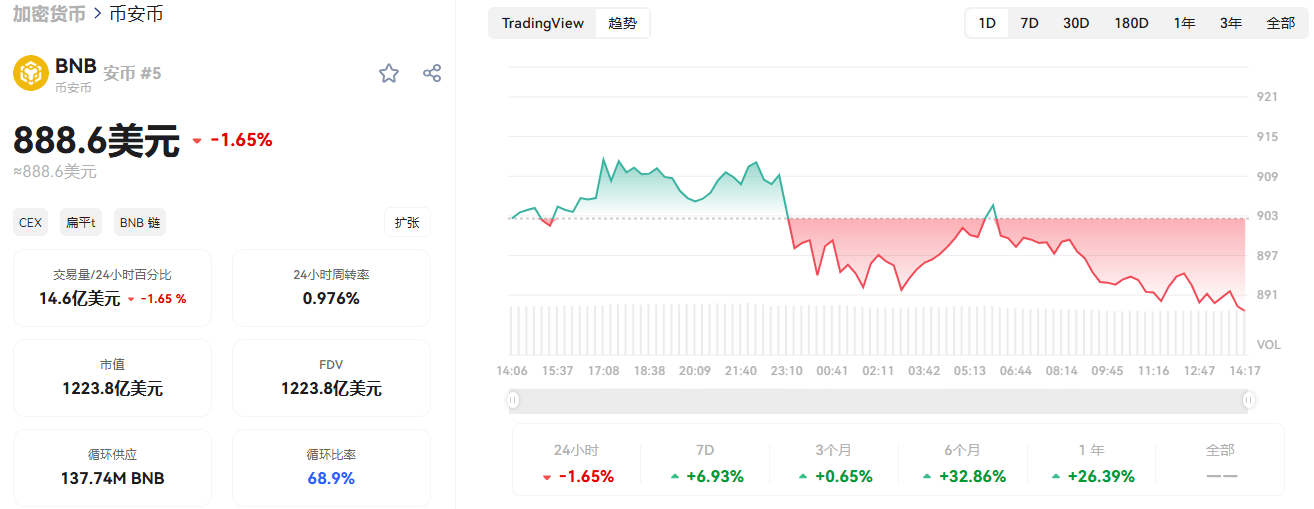Image resolution: width=1314 pixels, height=509 pixels.
Task: Click the BNB coin logo
Action: pyautogui.click(x=31, y=73)
